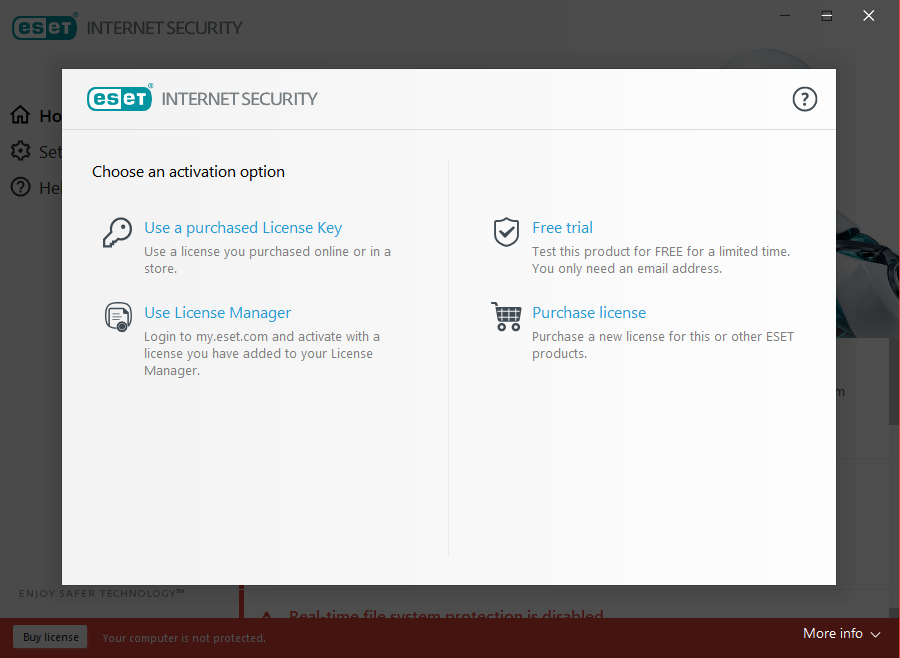Click the 'ENJOY SAFER TECHNOLOGY' tagline

[102, 593]
